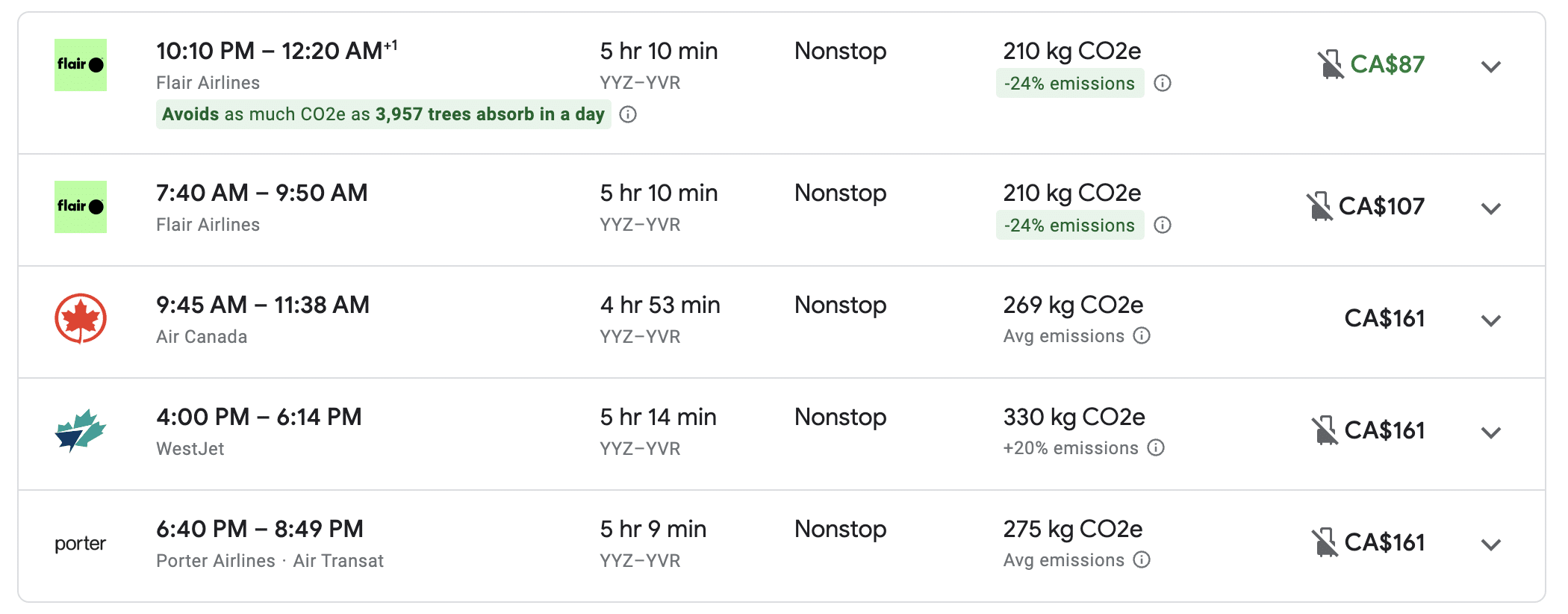Viewport: 1568px width, 614px height.
Task: Click the WestJet airline logo
Action: click(x=81, y=431)
